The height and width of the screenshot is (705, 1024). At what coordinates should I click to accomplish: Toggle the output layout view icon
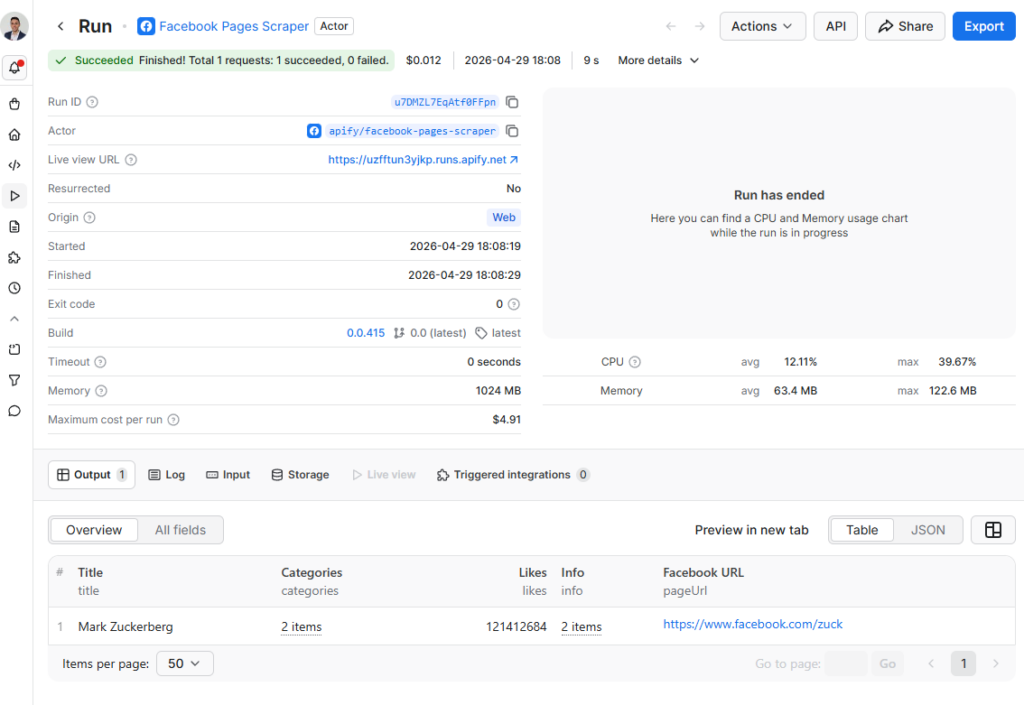tap(993, 530)
